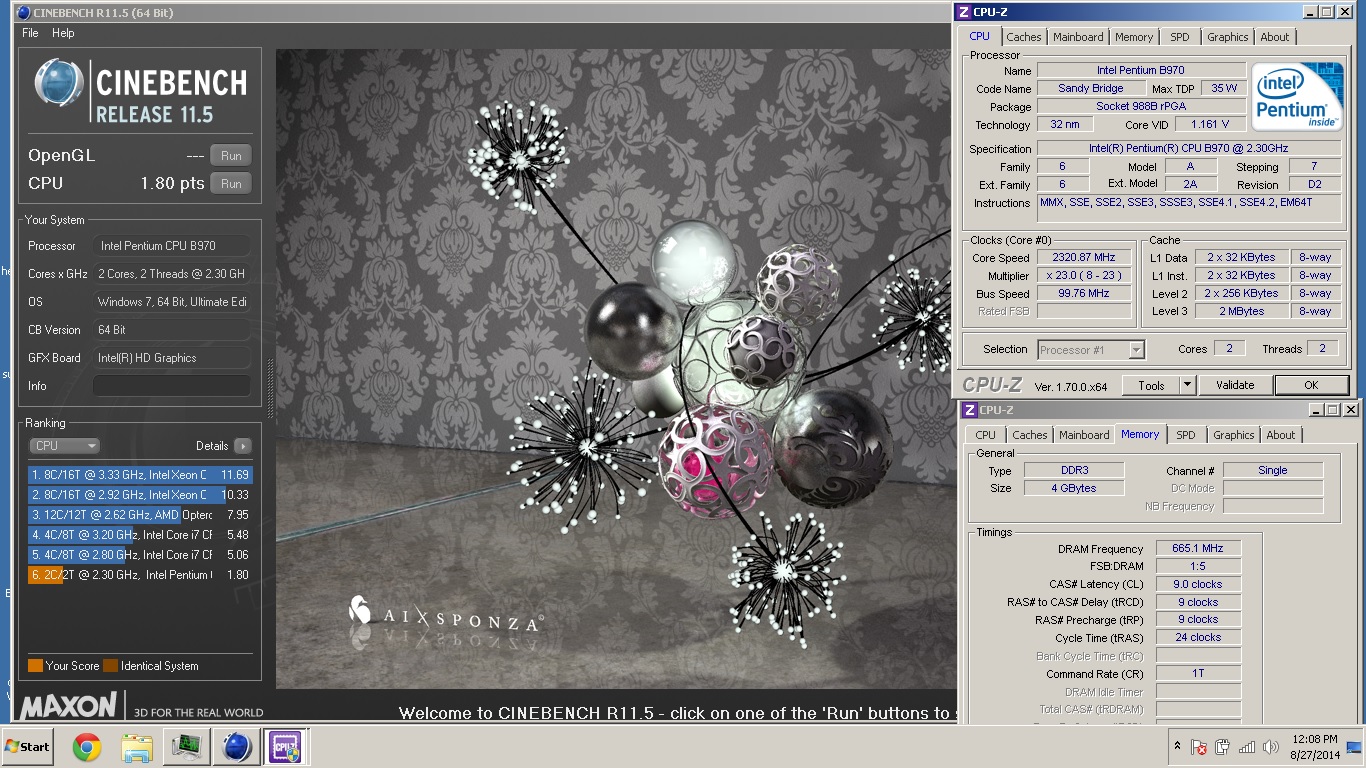Open the Processor #1 selection dropdown
Image resolution: width=1366 pixels, height=768 pixels.
[1091, 350]
